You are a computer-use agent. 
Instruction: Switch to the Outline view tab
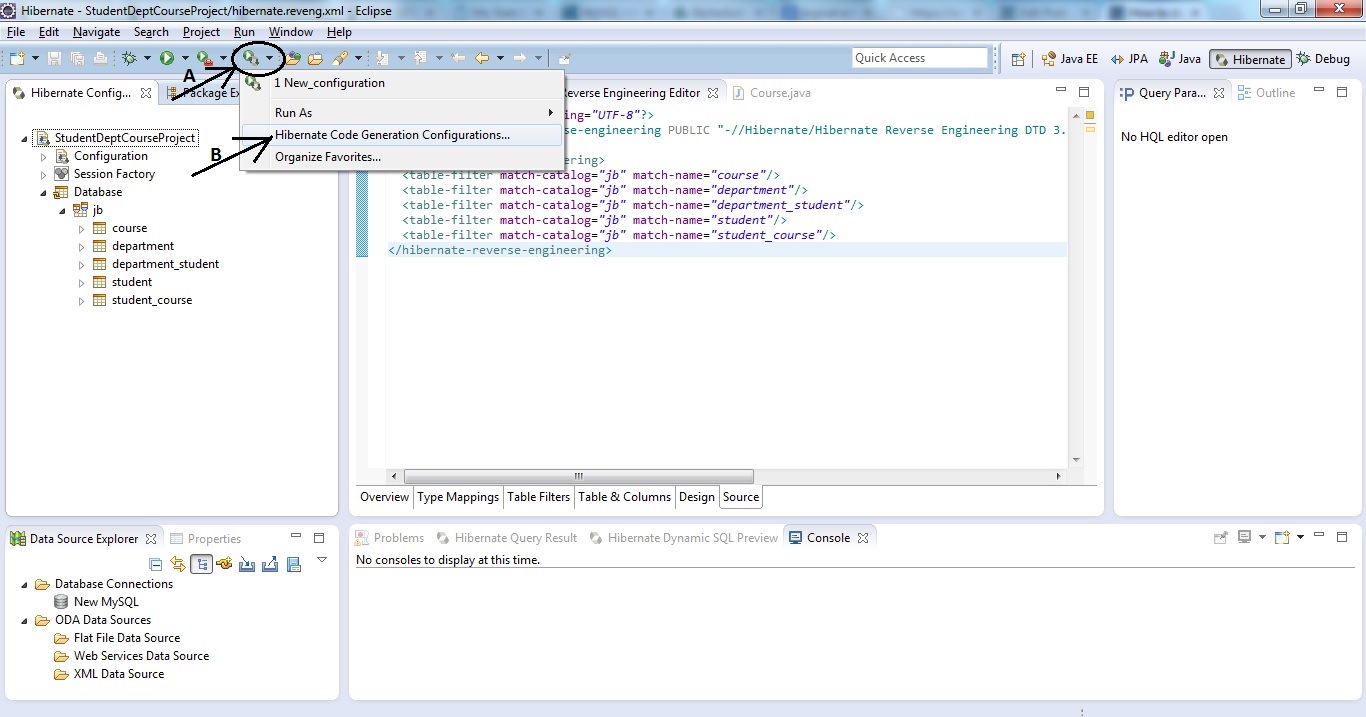coord(1266,93)
